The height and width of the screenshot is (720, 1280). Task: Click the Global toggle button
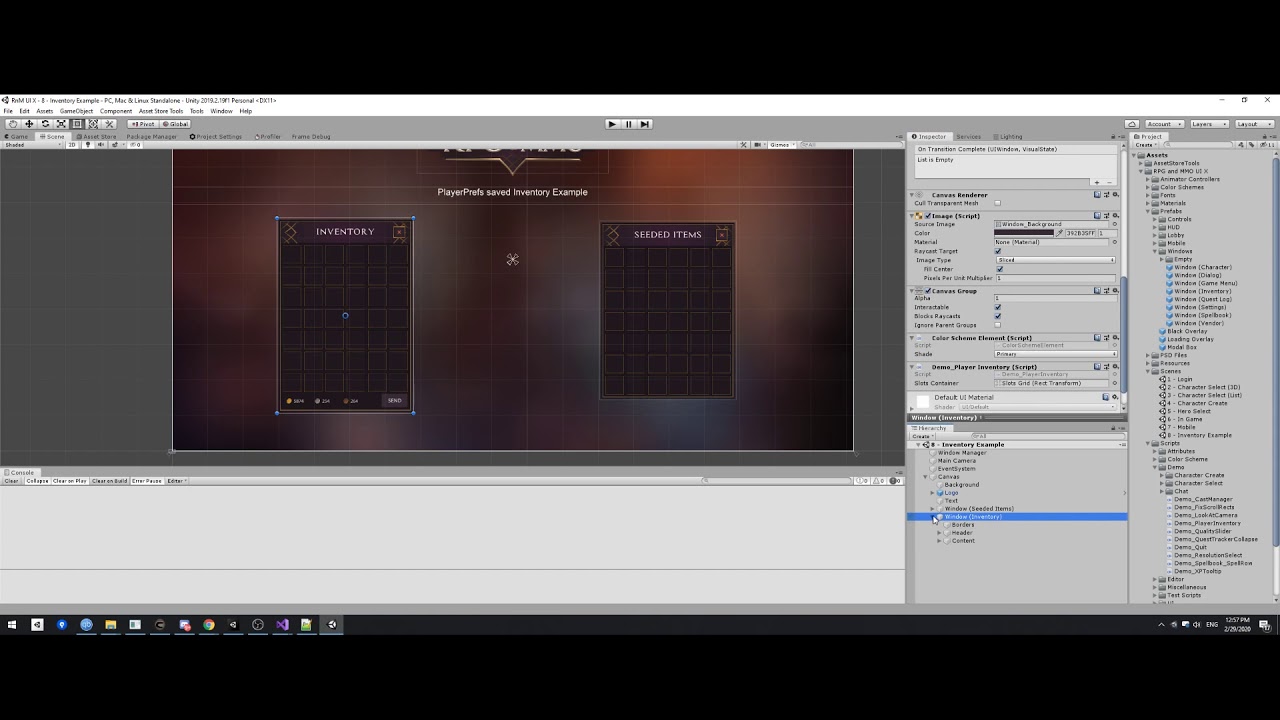(x=175, y=124)
